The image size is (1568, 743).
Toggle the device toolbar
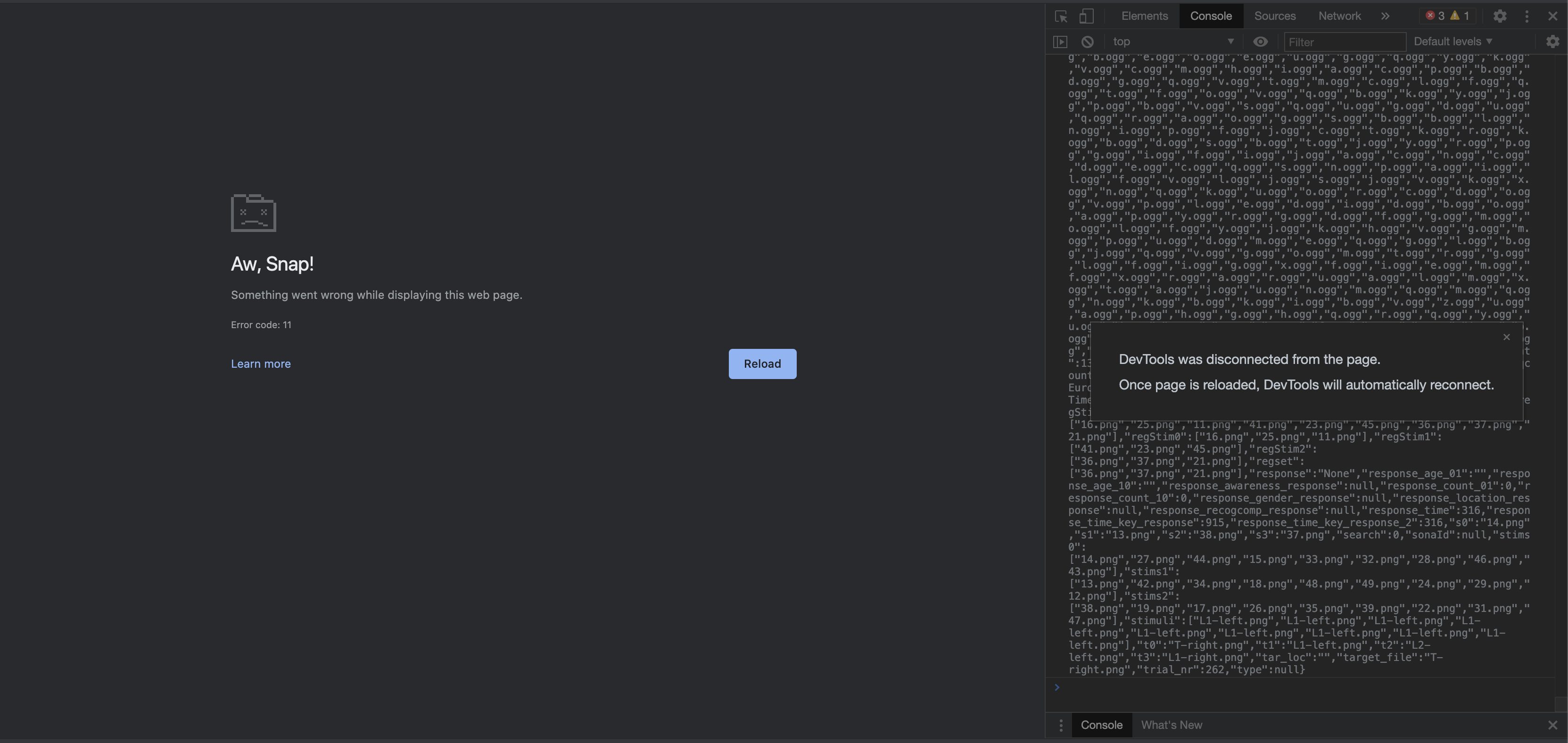1087,16
